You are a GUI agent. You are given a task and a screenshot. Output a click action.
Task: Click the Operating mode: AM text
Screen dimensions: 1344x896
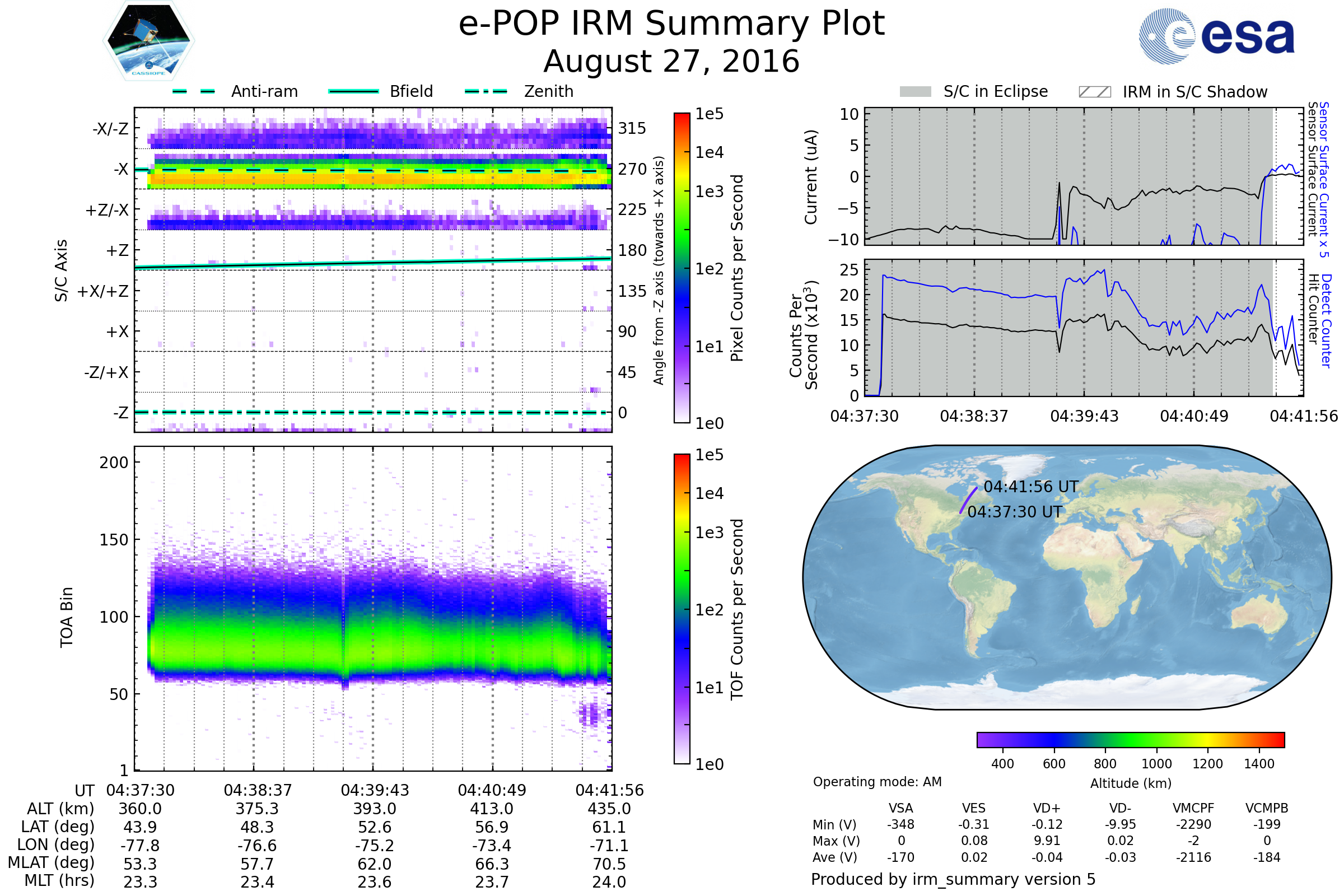click(x=877, y=782)
